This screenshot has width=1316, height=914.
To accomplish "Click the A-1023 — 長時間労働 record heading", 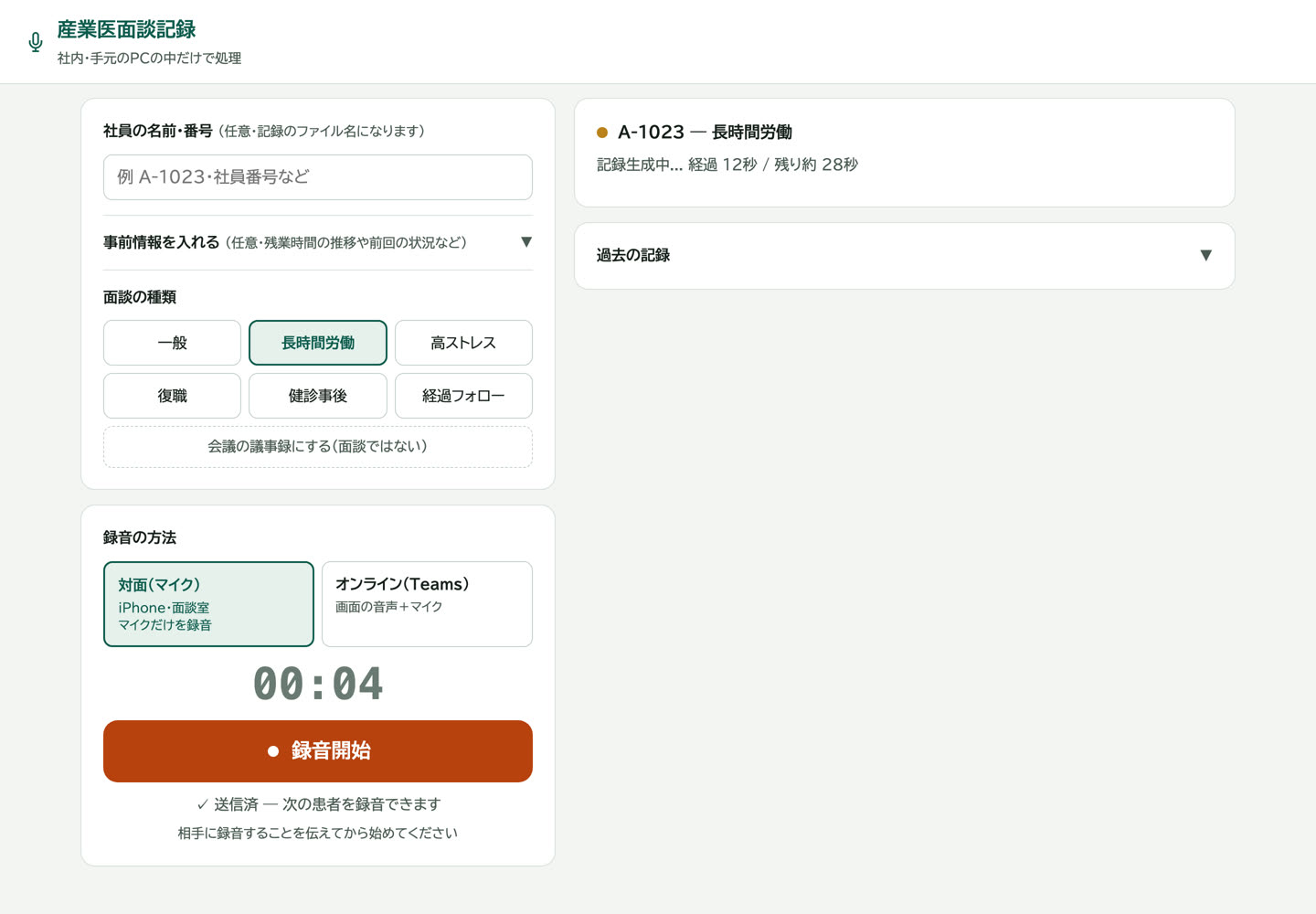I will point(706,133).
